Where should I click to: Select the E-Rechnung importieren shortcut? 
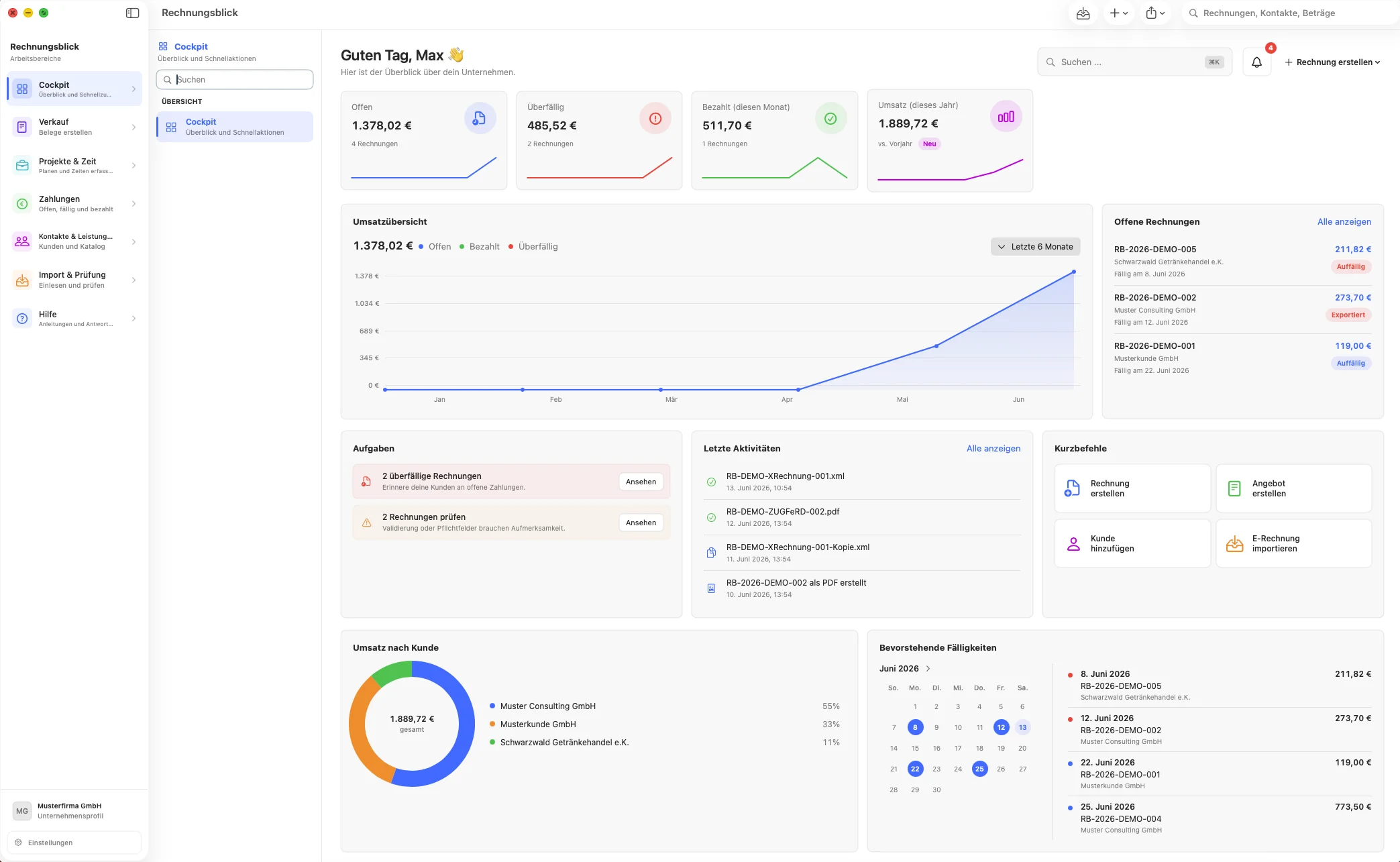(x=1293, y=543)
